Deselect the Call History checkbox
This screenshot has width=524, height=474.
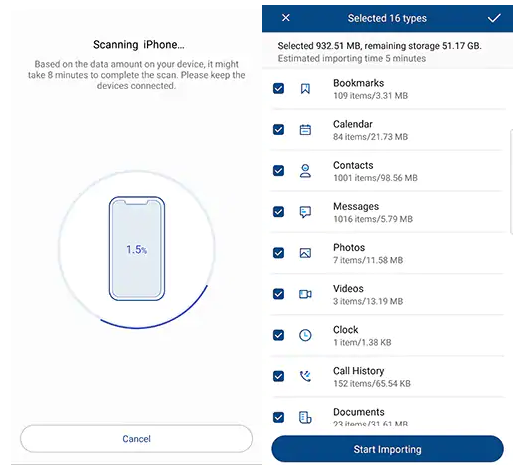pyautogui.click(x=278, y=376)
